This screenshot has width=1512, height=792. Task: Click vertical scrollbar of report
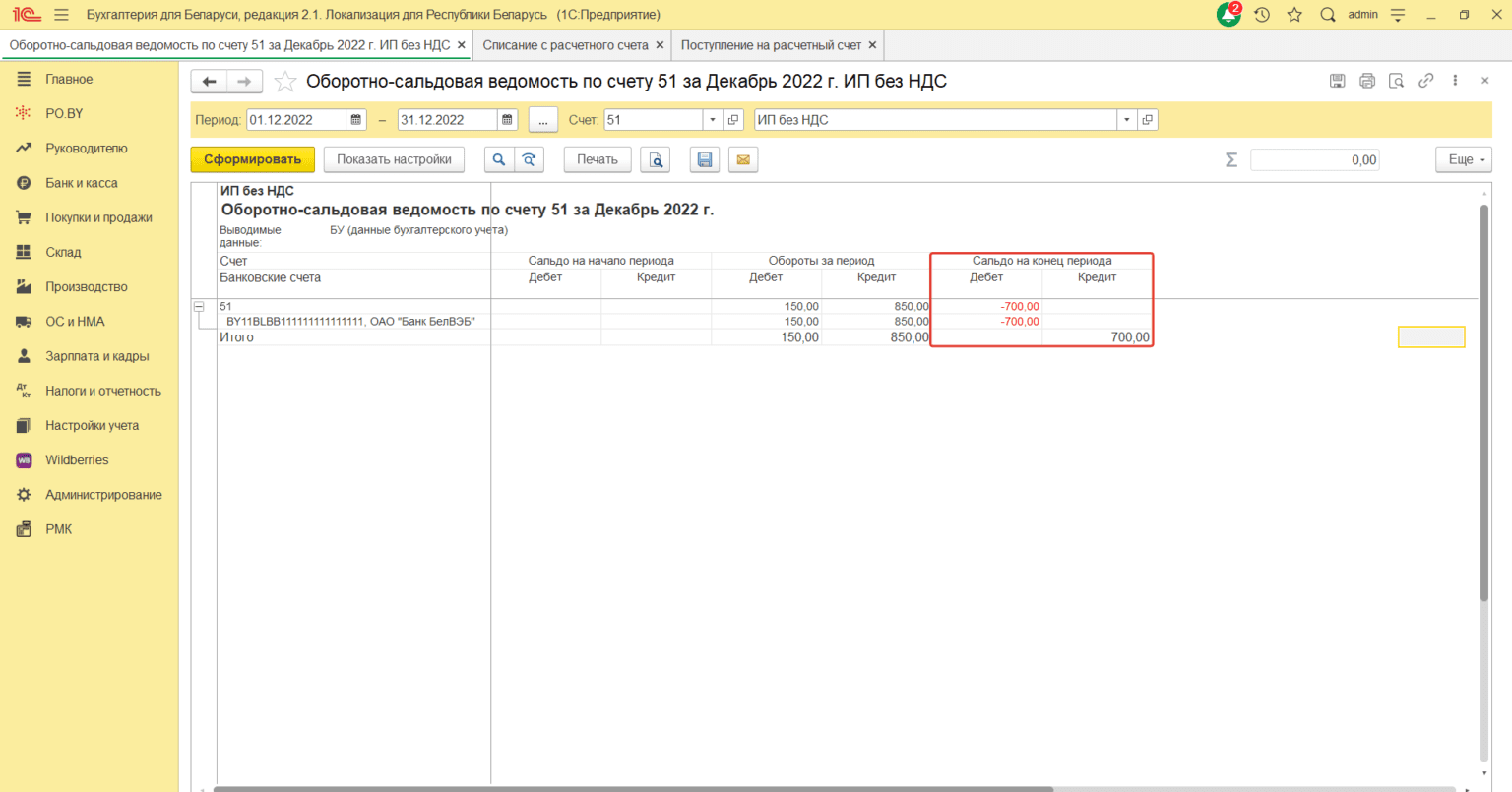[1484, 401]
